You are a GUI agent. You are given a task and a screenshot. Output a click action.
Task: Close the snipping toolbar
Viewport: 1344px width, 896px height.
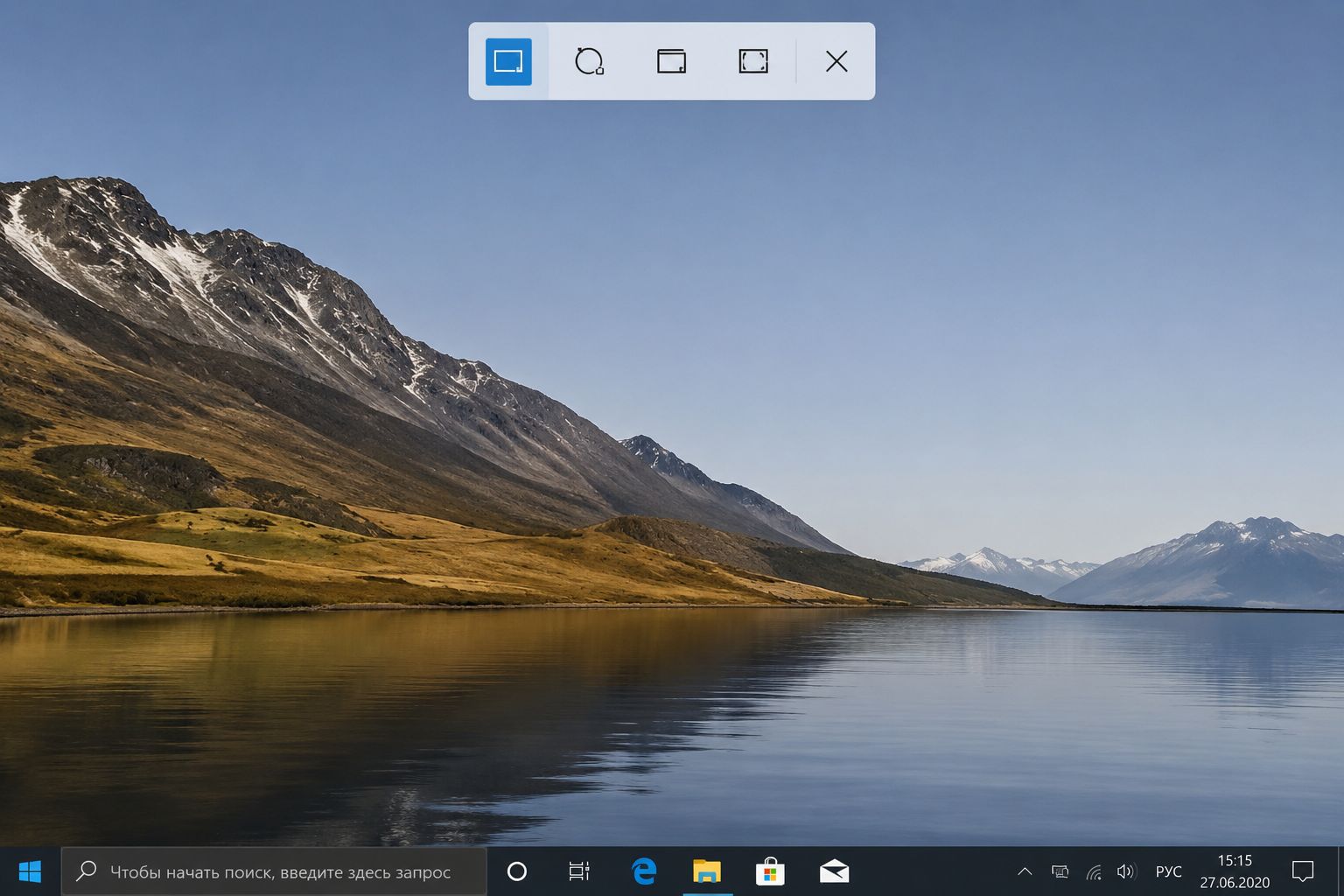point(836,61)
